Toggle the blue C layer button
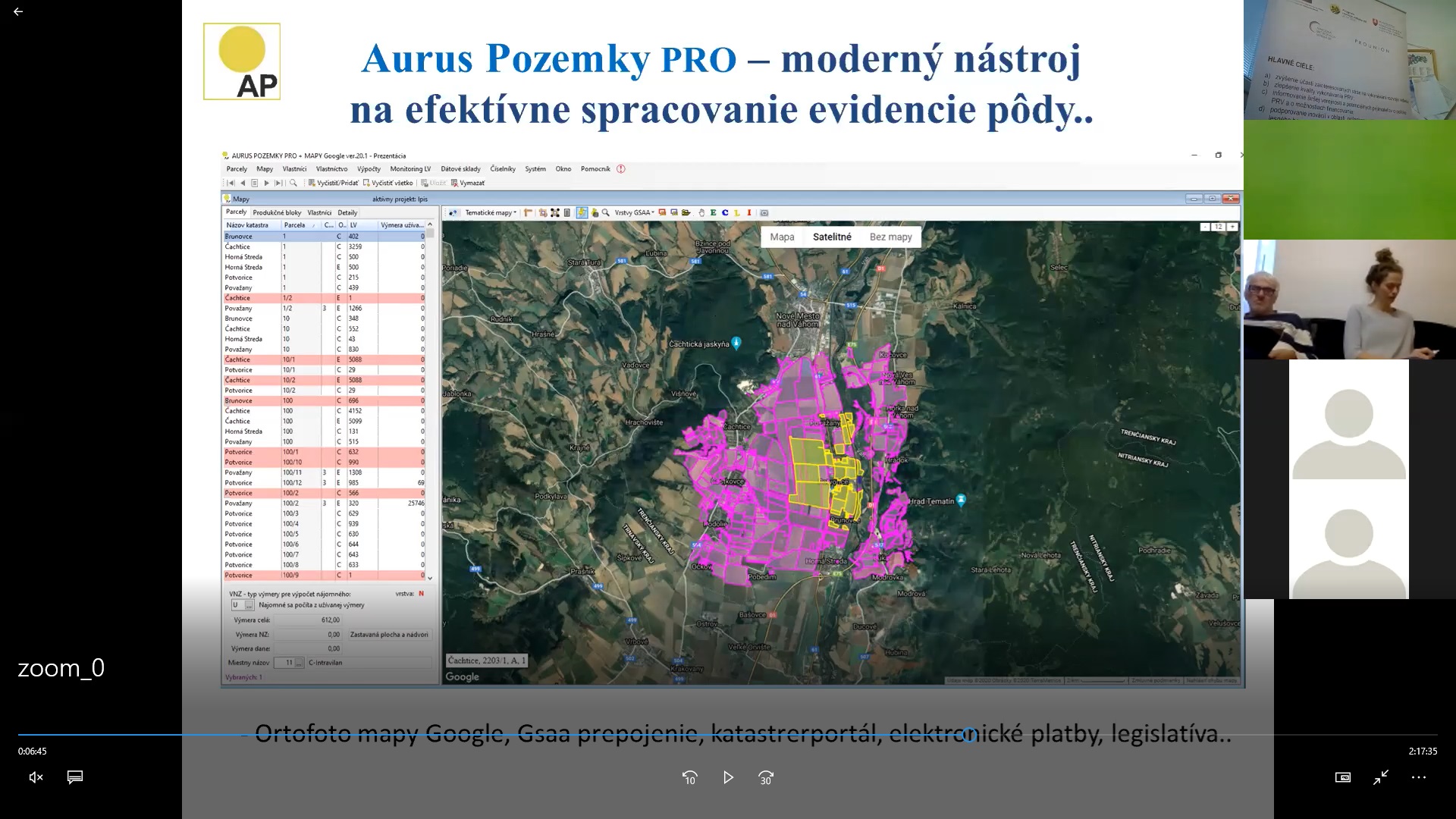The height and width of the screenshot is (819, 1456). coord(725,213)
